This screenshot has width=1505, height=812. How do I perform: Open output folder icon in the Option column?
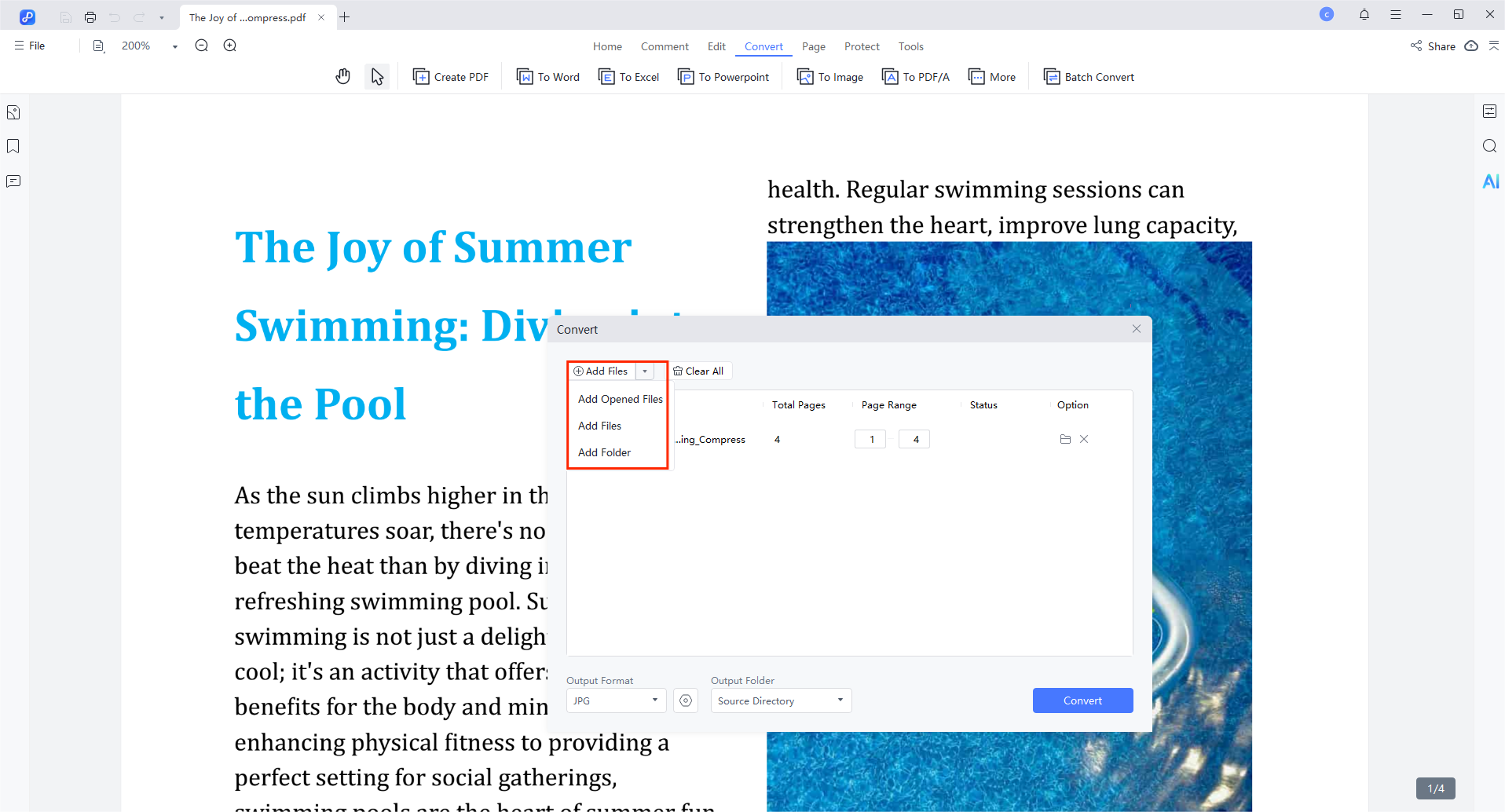coord(1065,439)
